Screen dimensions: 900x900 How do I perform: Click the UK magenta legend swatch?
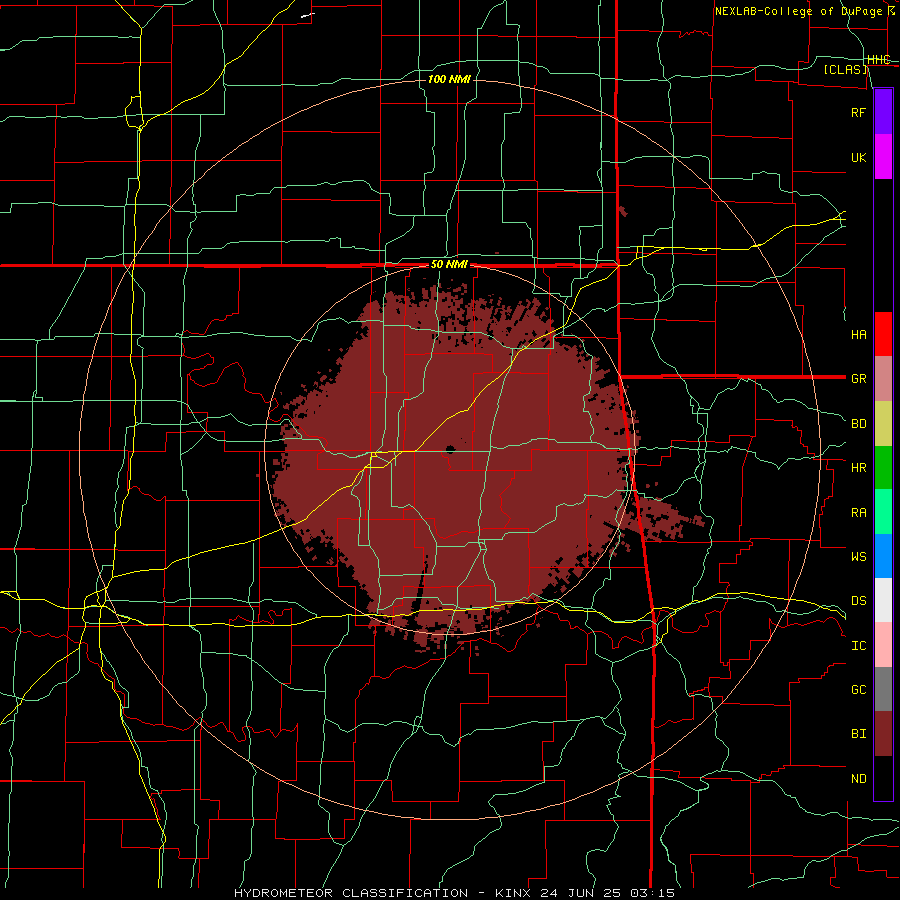click(x=883, y=157)
